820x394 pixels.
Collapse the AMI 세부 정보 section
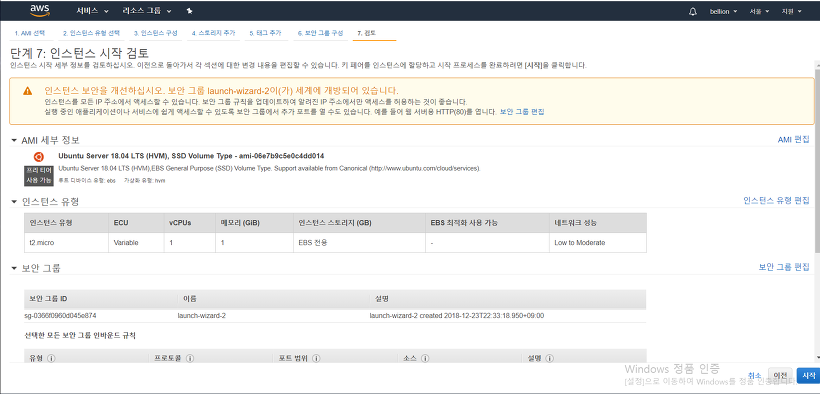point(14,140)
